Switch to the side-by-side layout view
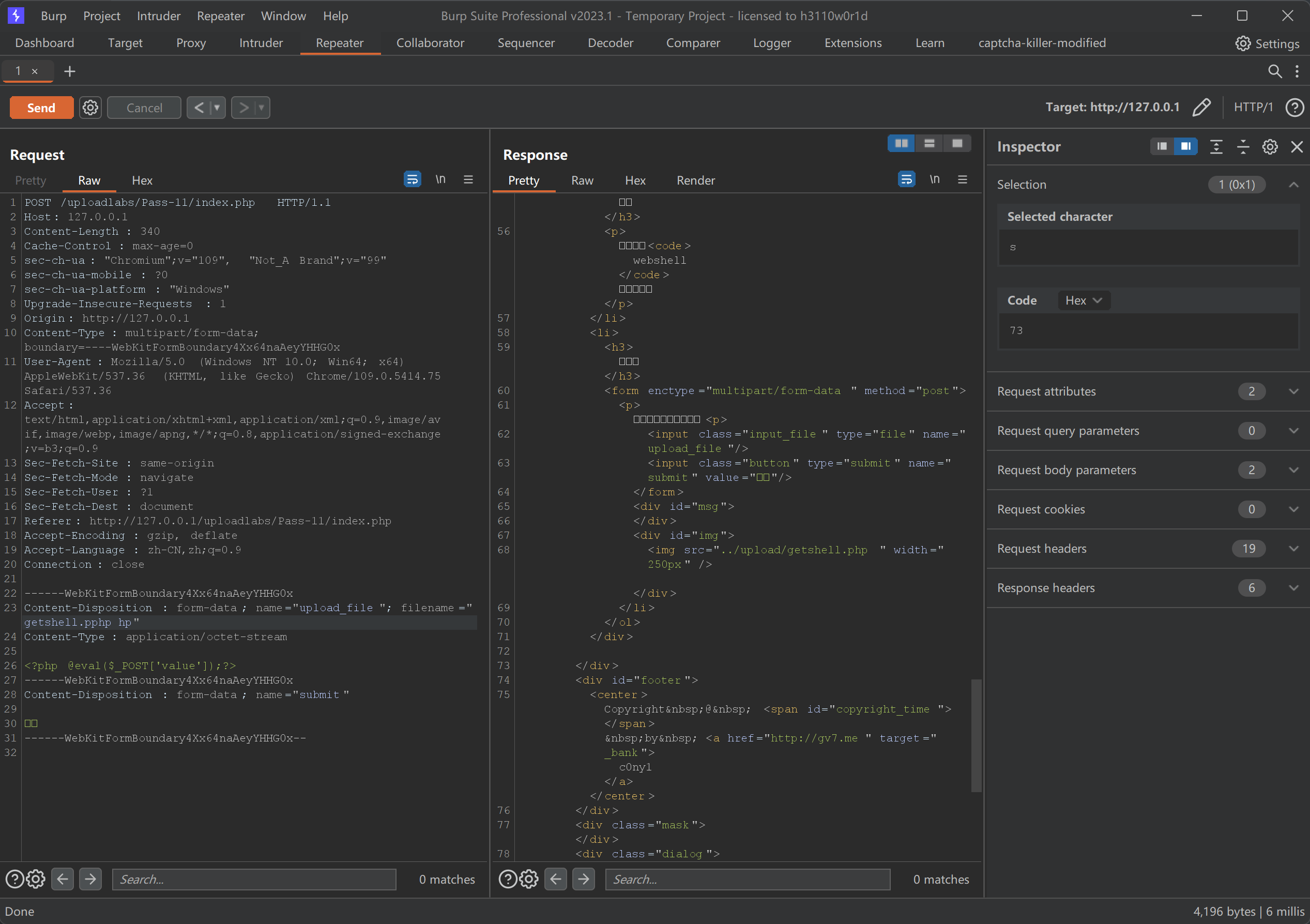This screenshot has width=1310, height=924. pos(902,143)
